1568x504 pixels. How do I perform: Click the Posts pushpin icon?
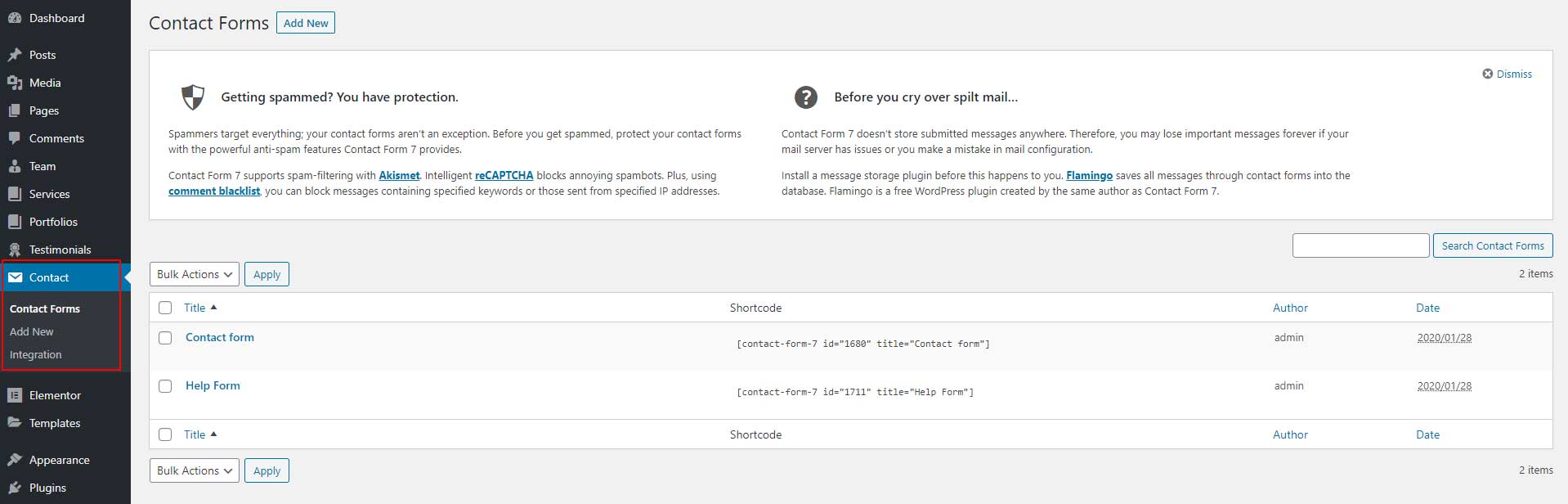coord(15,55)
